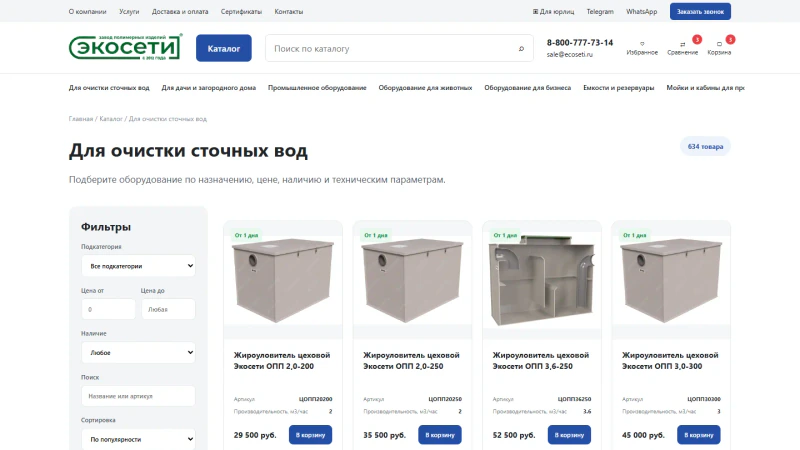Open title Жироуловитель цеховой Экосети ОПП 2,0-250
This screenshot has width=800, height=450.
click(411, 361)
